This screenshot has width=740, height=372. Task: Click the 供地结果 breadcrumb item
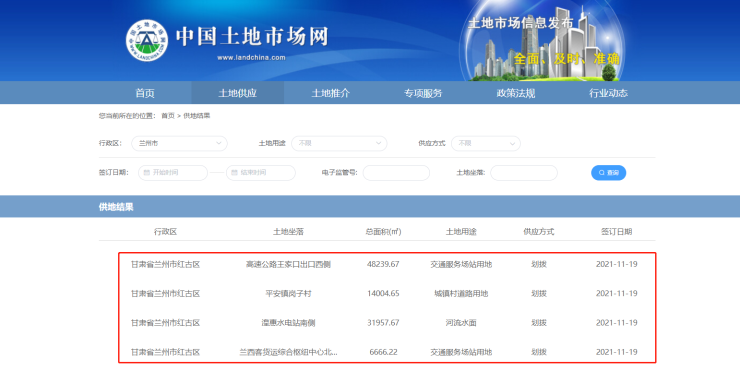click(x=196, y=116)
